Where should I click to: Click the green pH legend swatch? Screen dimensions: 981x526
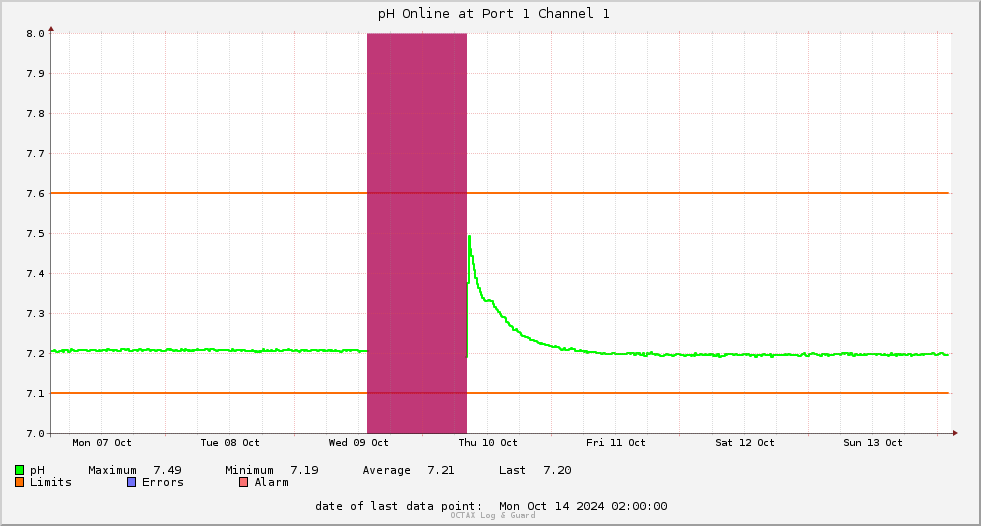tap(19, 470)
